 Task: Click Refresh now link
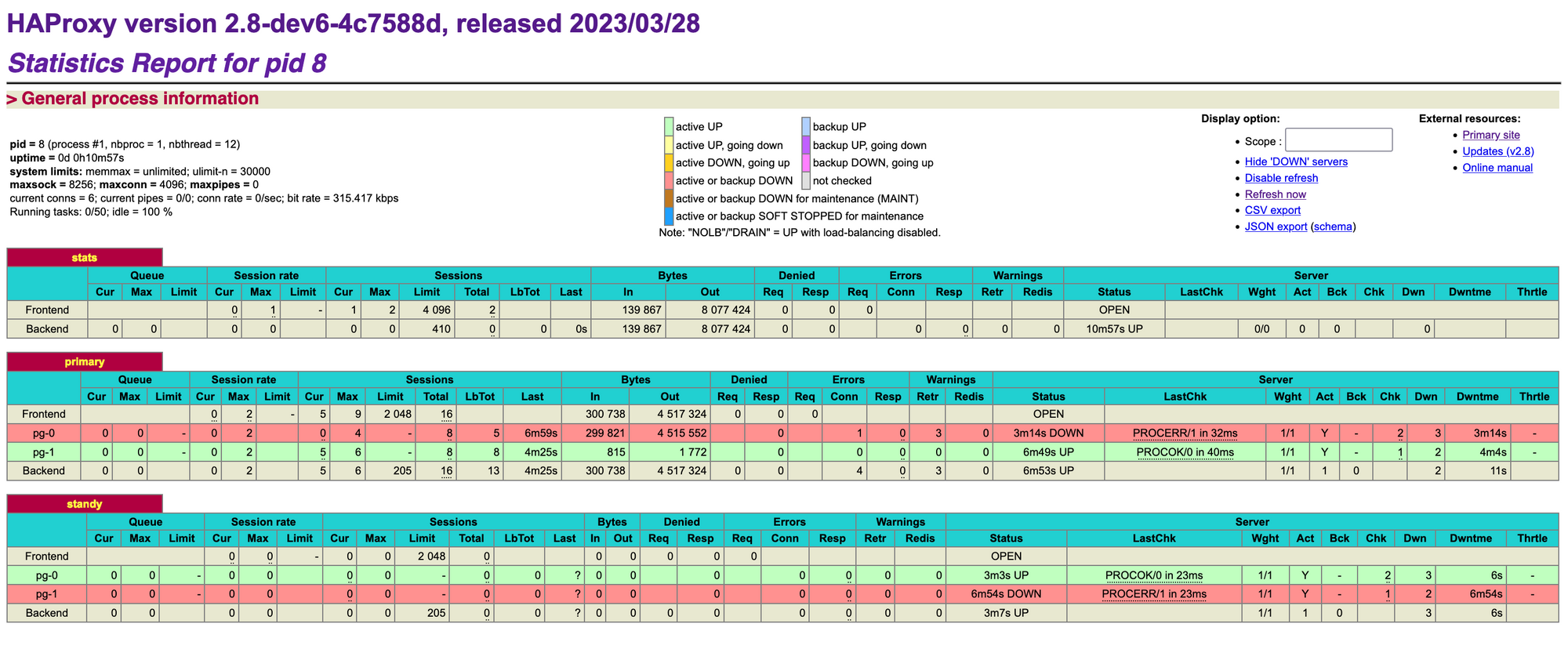1276,194
